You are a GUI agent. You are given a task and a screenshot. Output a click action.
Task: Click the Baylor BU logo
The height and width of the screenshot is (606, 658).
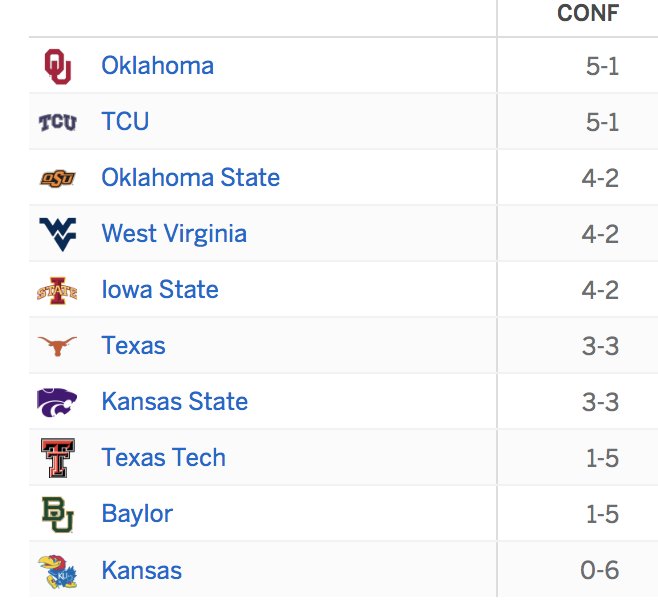click(x=58, y=514)
